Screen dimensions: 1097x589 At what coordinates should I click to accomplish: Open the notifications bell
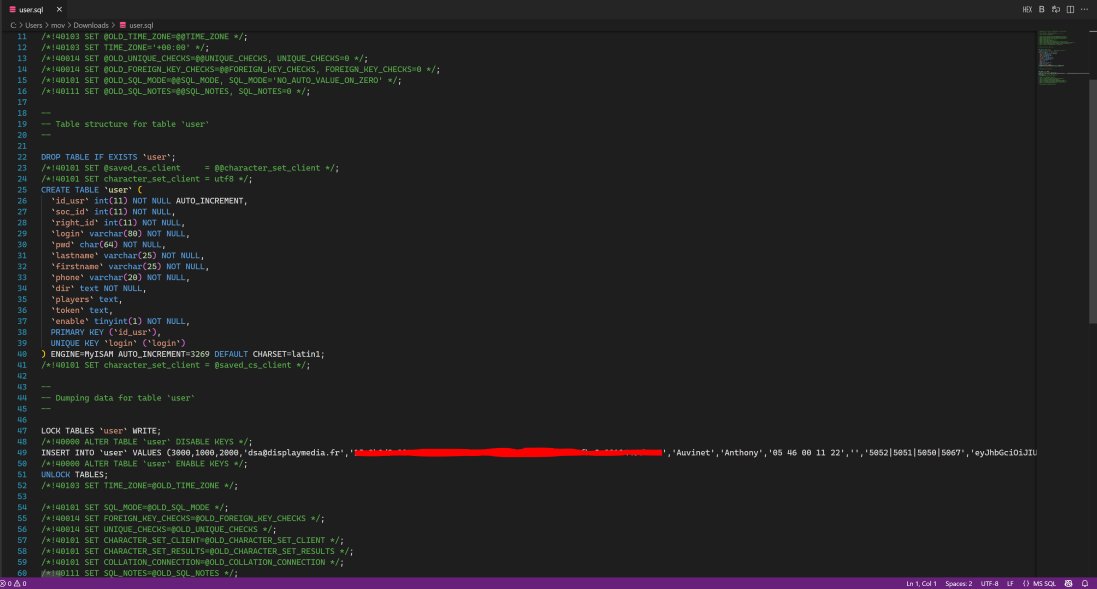click(1086, 583)
